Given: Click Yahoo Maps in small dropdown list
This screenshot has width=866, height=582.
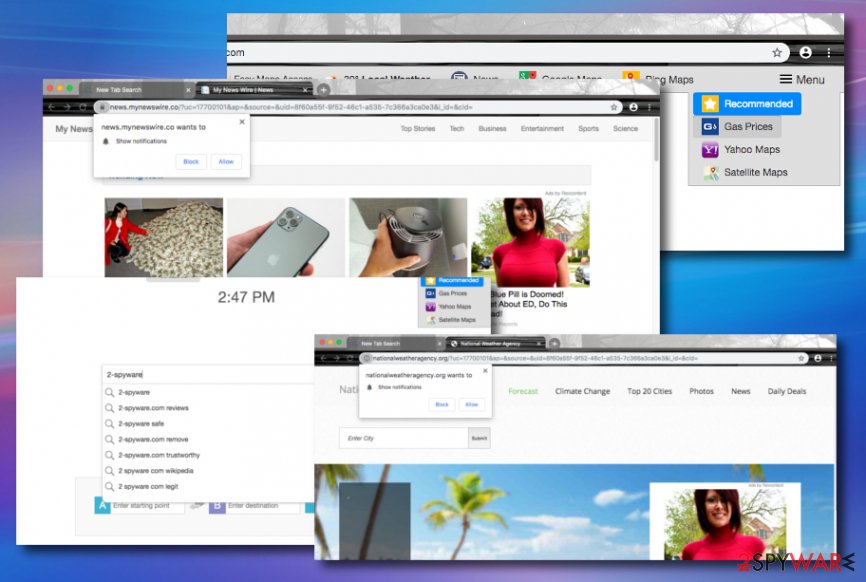Looking at the screenshot, I should point(455,306).
